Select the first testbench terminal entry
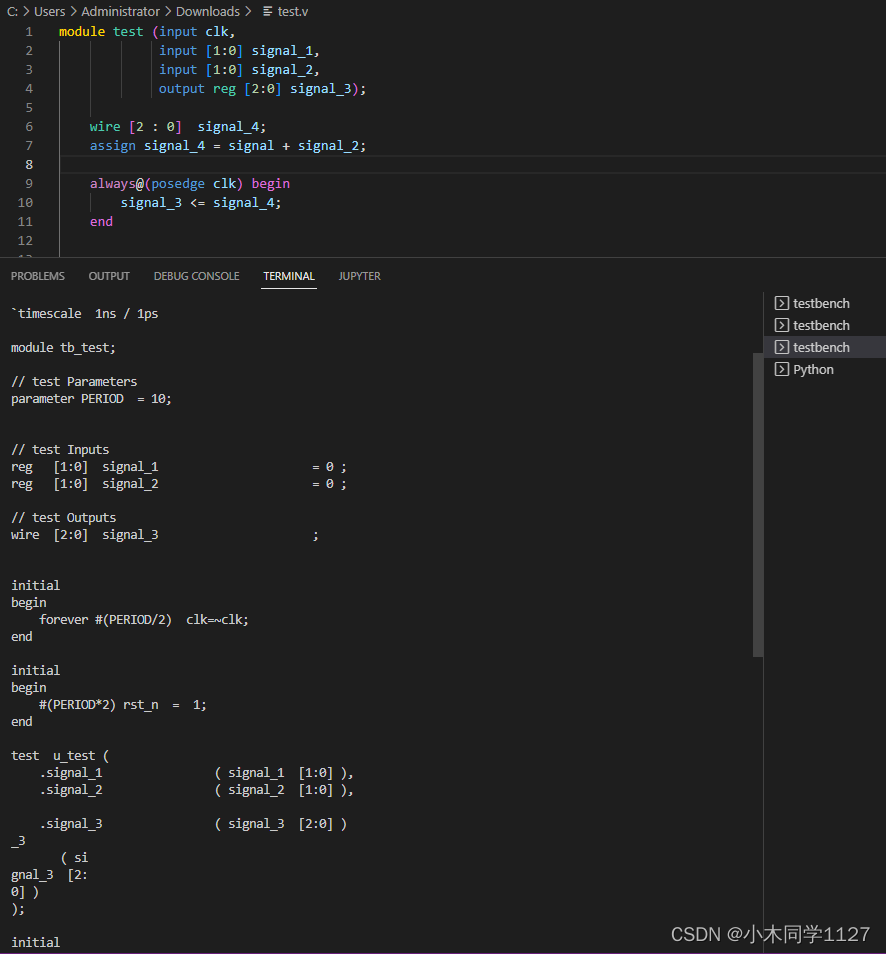The height and width of the screenshot is (954, 886). coord(825,304)
